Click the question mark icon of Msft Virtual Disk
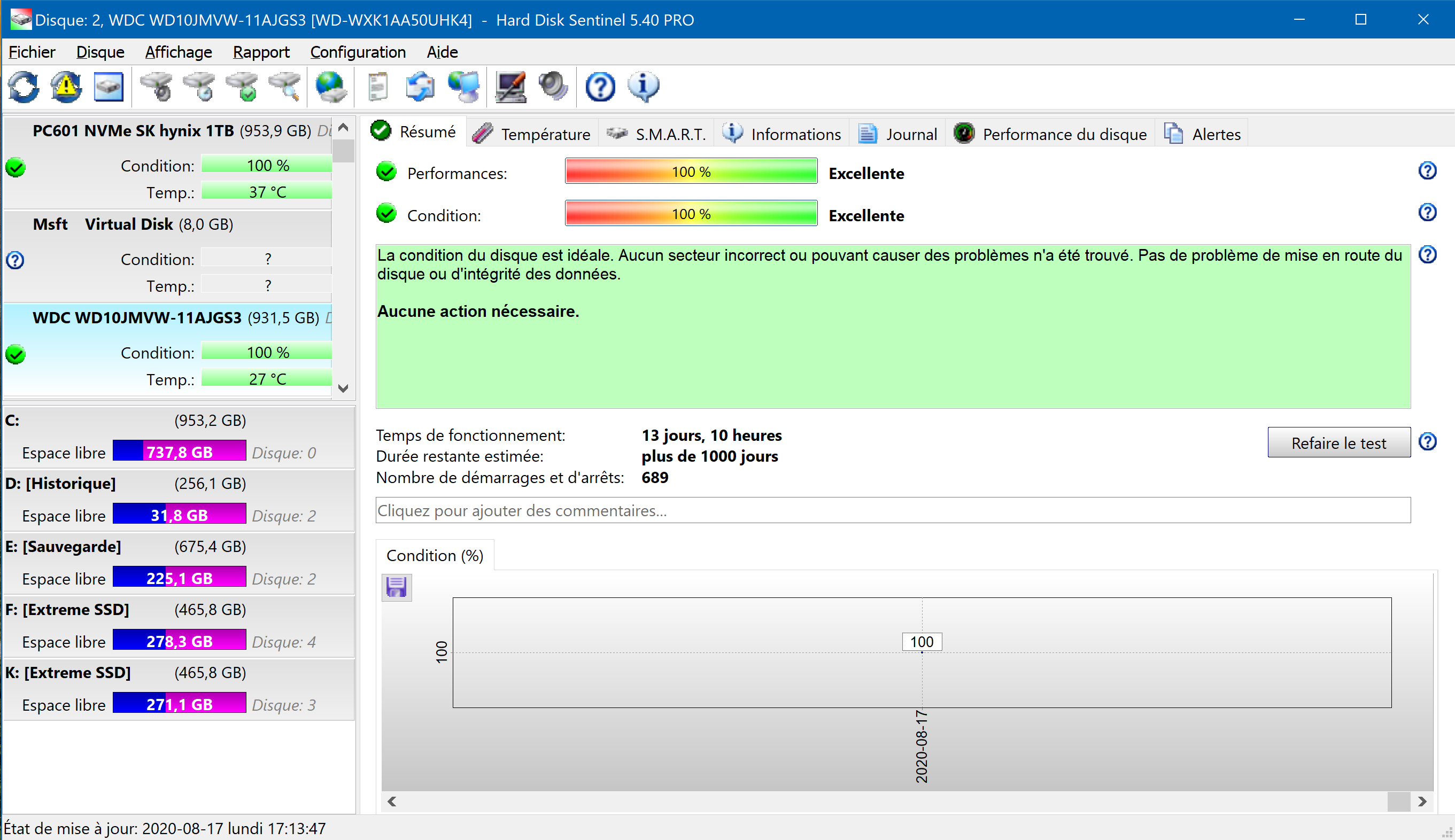This screenshot has height=840, width=1455. [x=15, y=260]
